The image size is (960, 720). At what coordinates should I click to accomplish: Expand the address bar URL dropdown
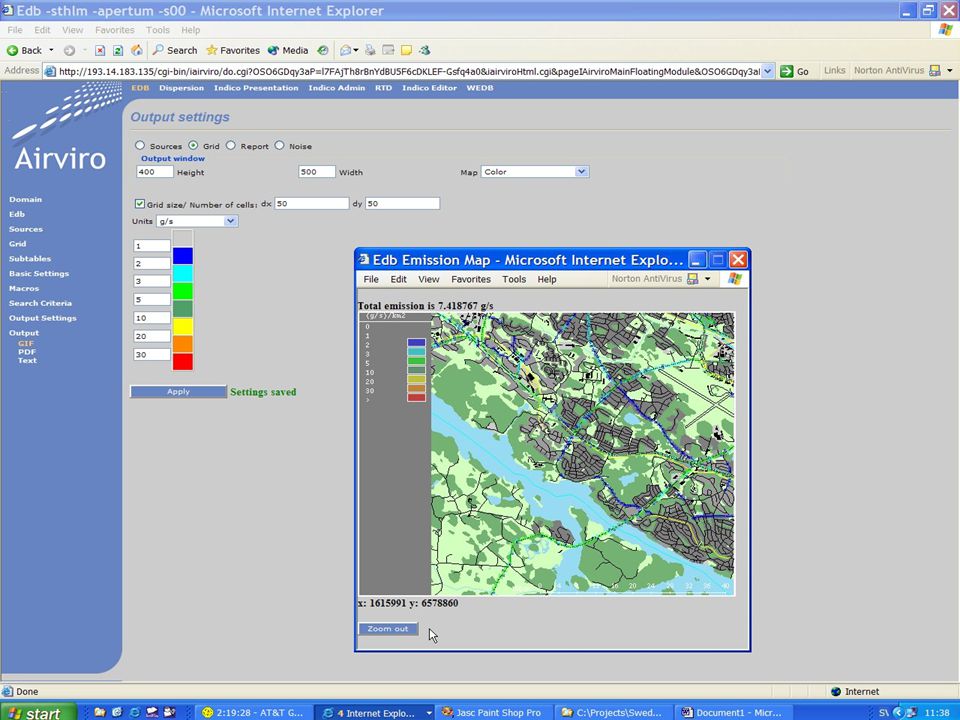(x=768, y=71)
